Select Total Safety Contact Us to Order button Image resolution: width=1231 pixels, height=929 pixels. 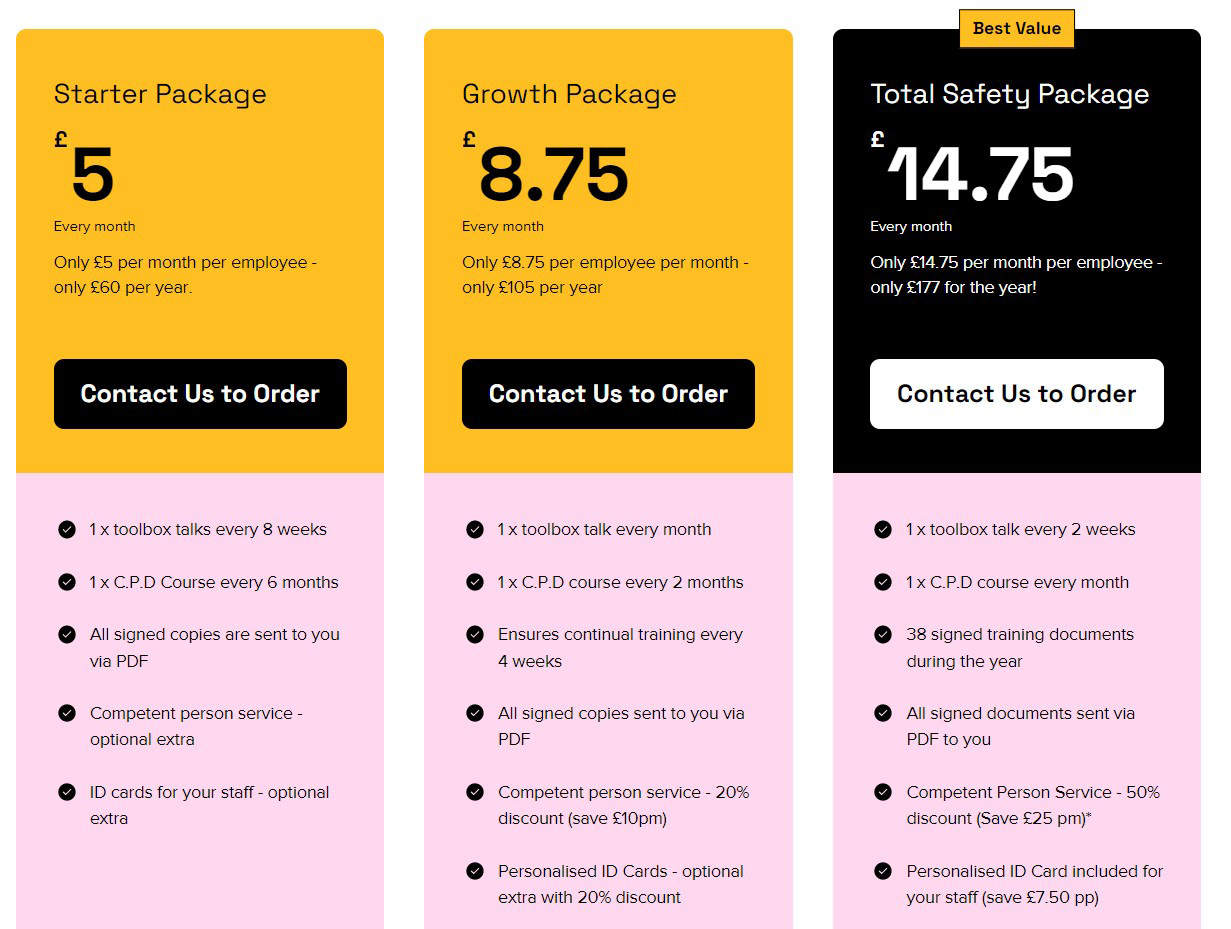(x=1016, y=394)
